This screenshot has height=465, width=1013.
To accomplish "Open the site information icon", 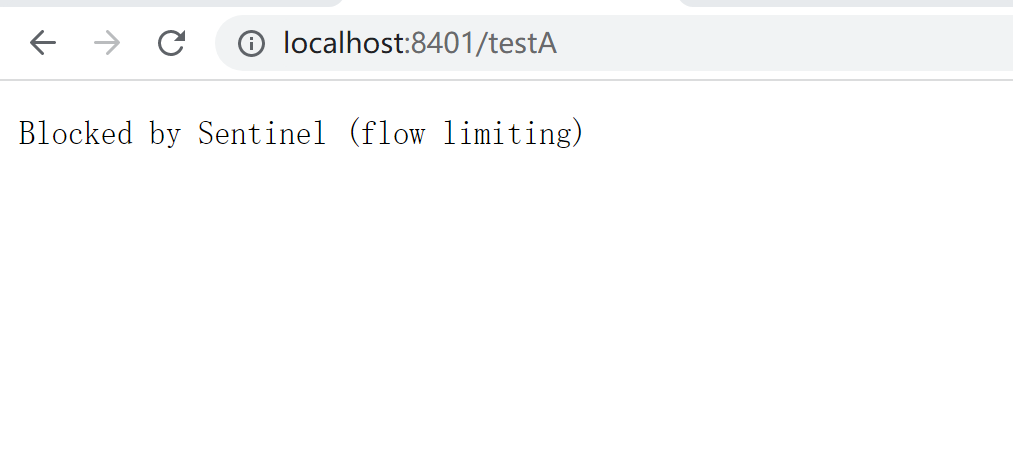I will pos(251,43).
